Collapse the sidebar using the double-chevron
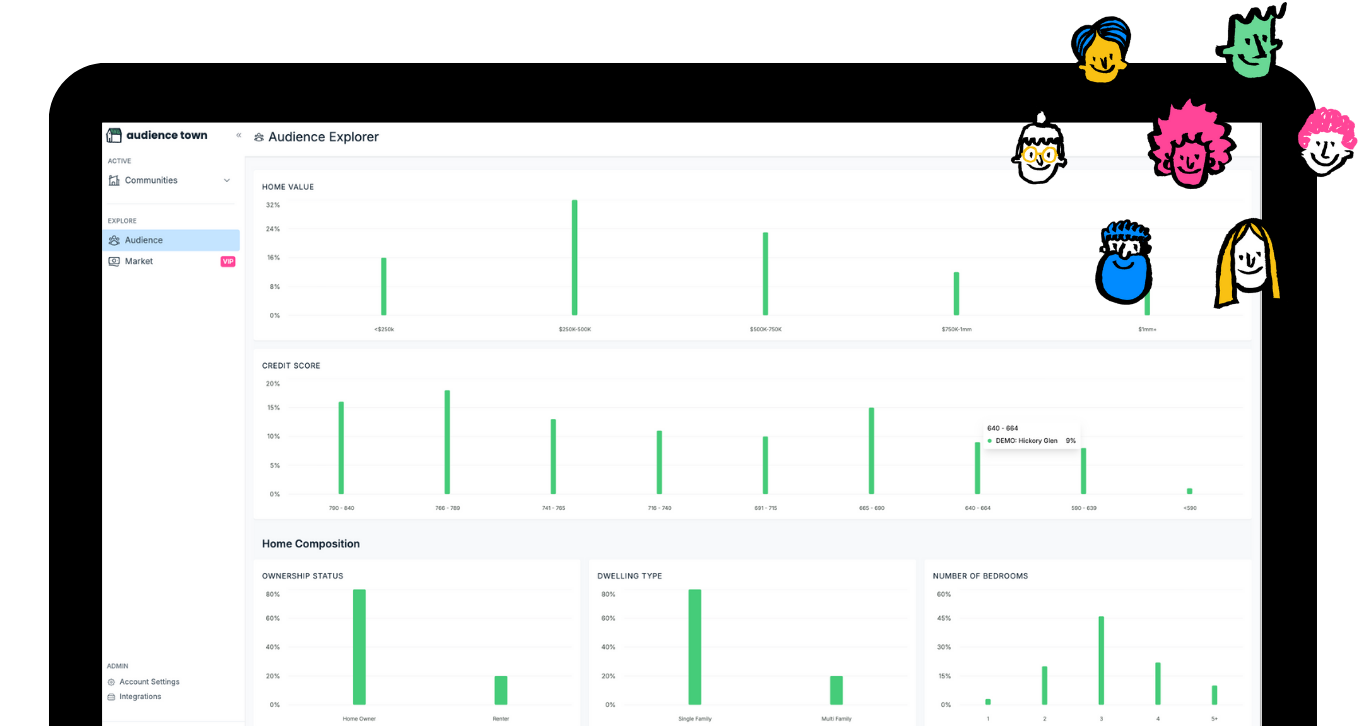The image size is (1366, 726). pos(238,134)
